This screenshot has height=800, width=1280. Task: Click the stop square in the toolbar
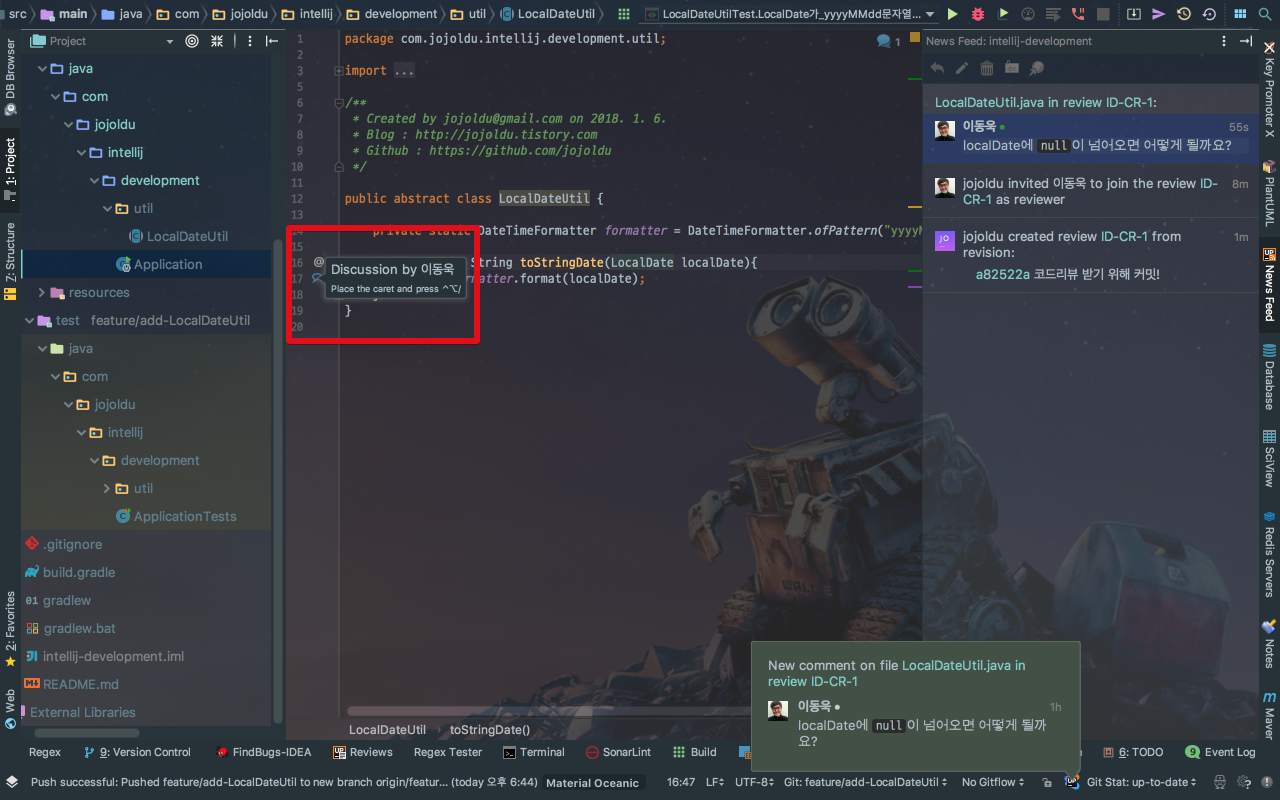pos(1103,14)
